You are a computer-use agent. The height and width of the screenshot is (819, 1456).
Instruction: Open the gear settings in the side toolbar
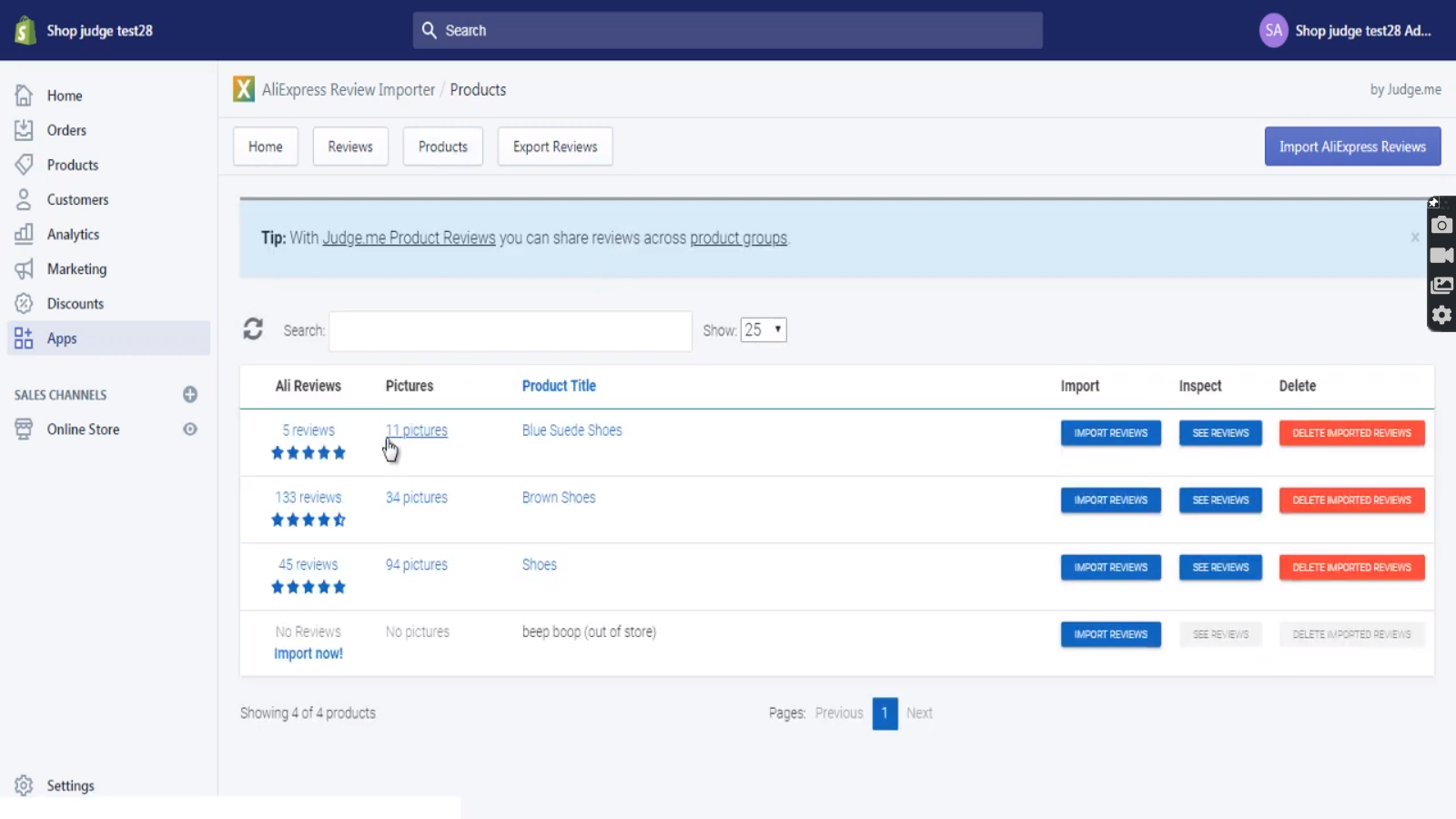[1441, 315]
